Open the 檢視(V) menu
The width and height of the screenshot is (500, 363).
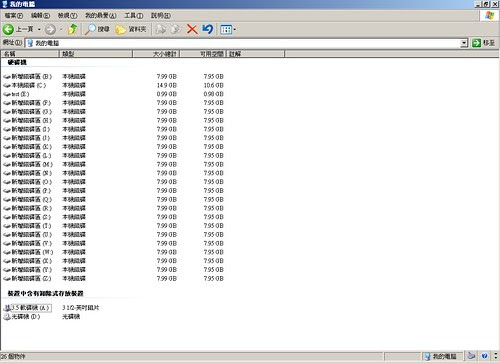click(67, 16)
